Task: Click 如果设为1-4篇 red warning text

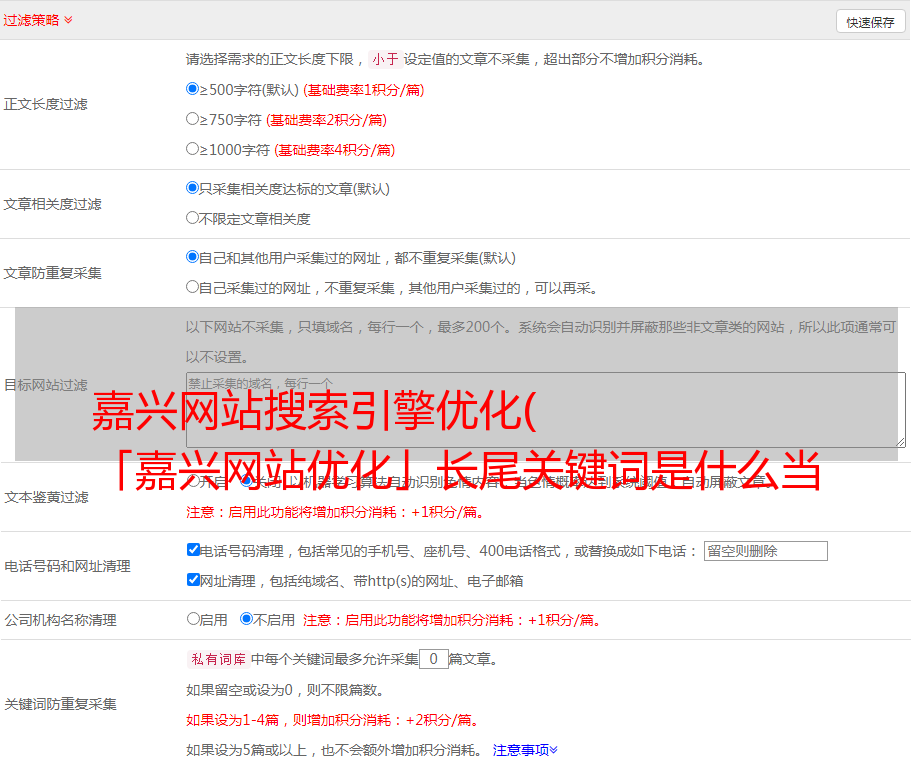Action: (334, 720)
